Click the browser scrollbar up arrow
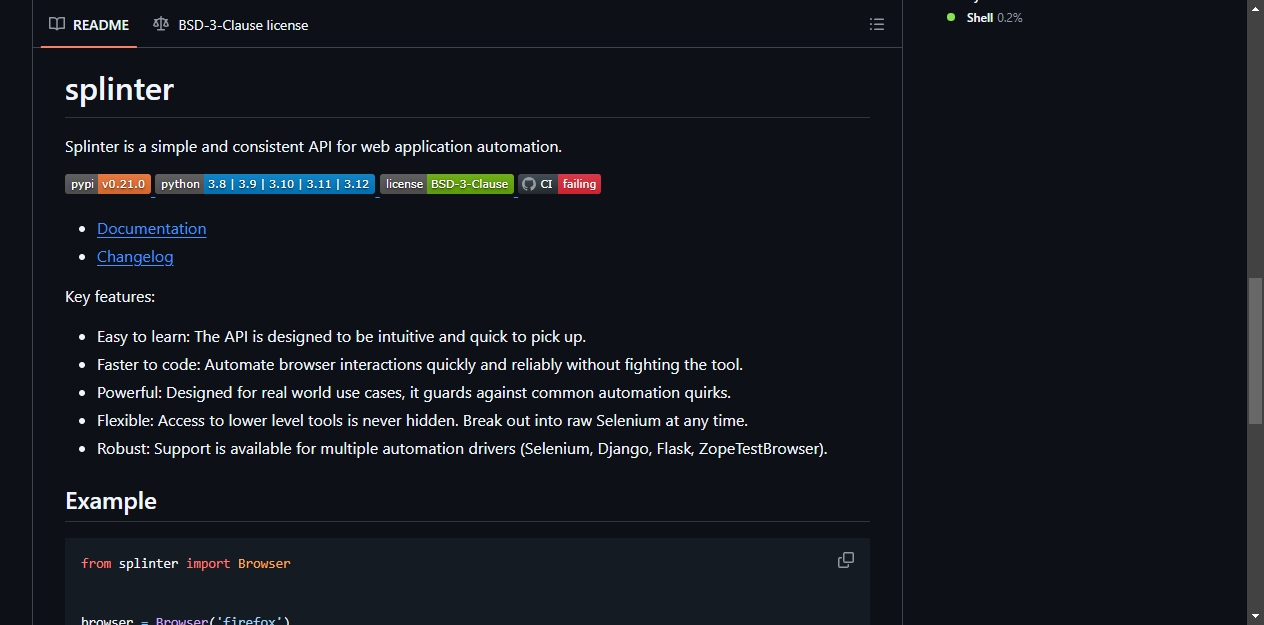Image resolution: width=1264 pixels, height=625 pixels. point(1255,8)
